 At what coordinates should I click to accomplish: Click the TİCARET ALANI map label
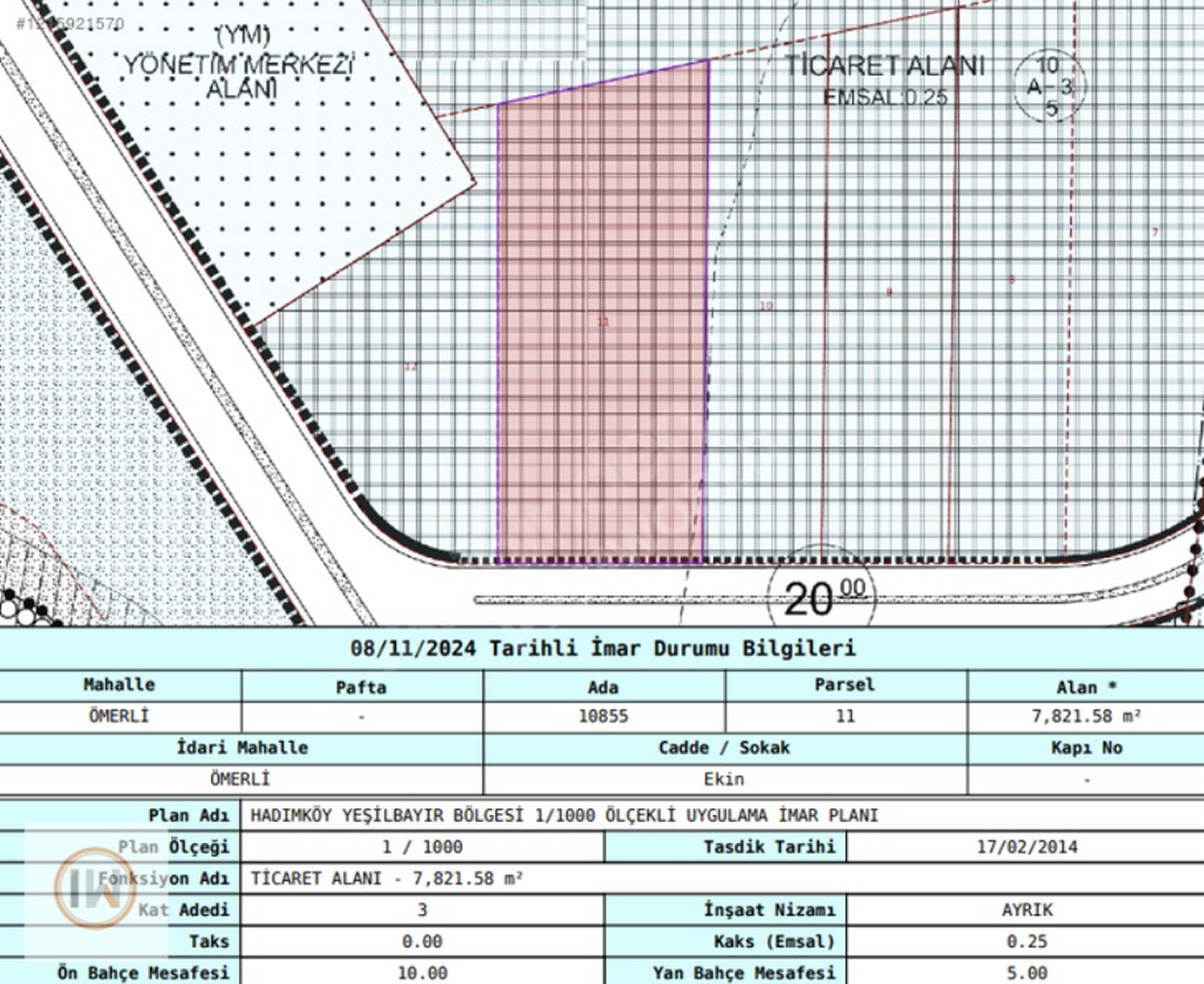point(885,66)
